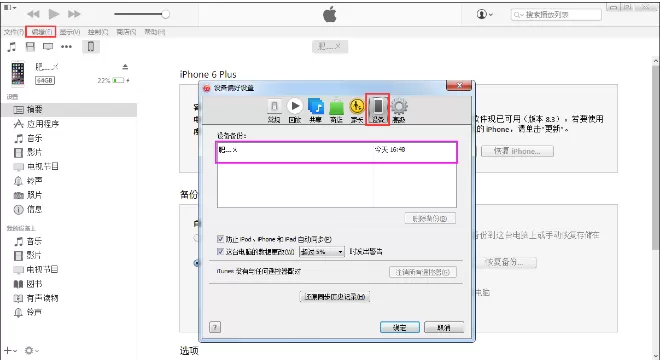
Task: Select the 设备 devices preferences tab
Action: [378, 109]
